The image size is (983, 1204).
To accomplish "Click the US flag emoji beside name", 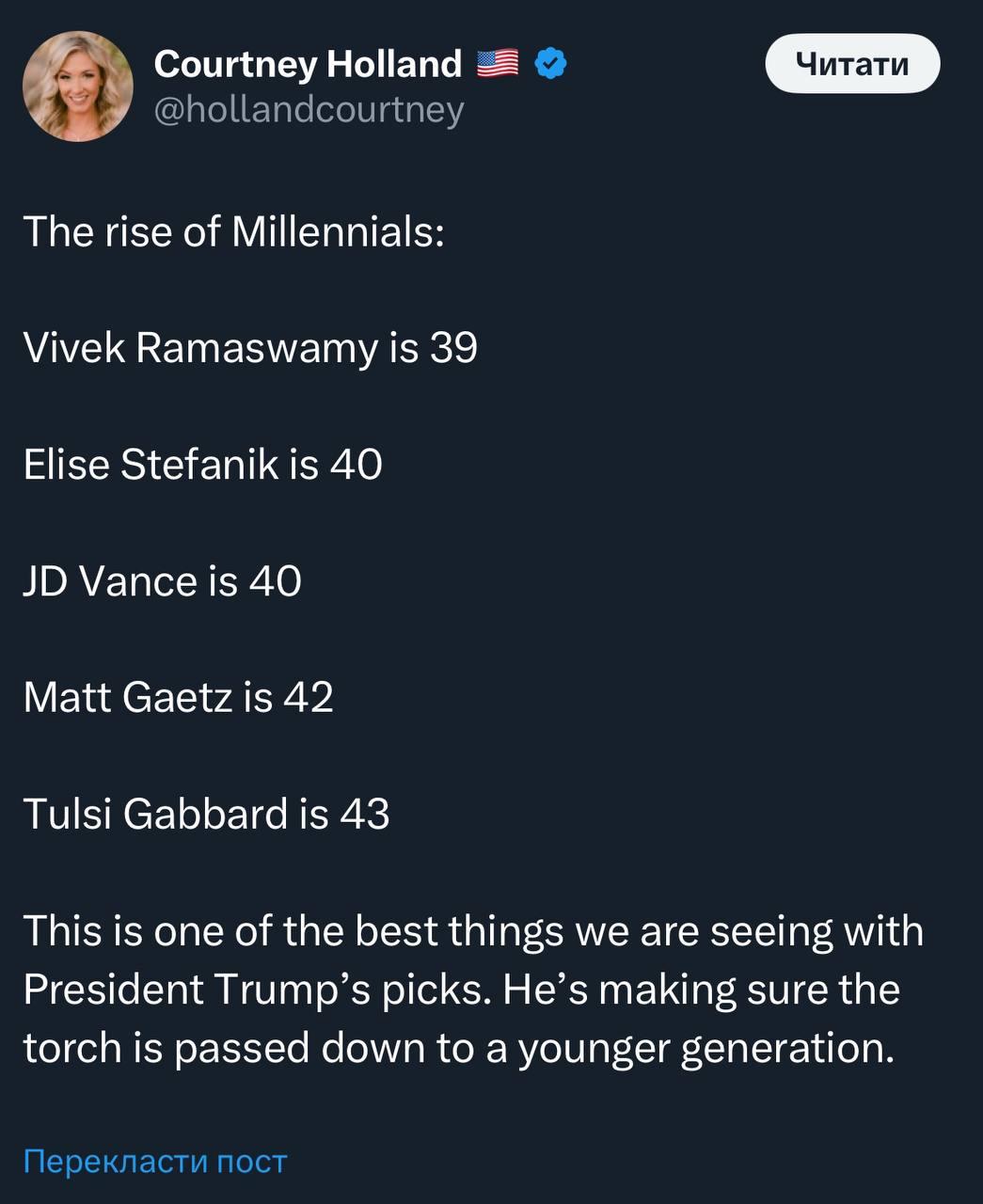I will (498, 64).
